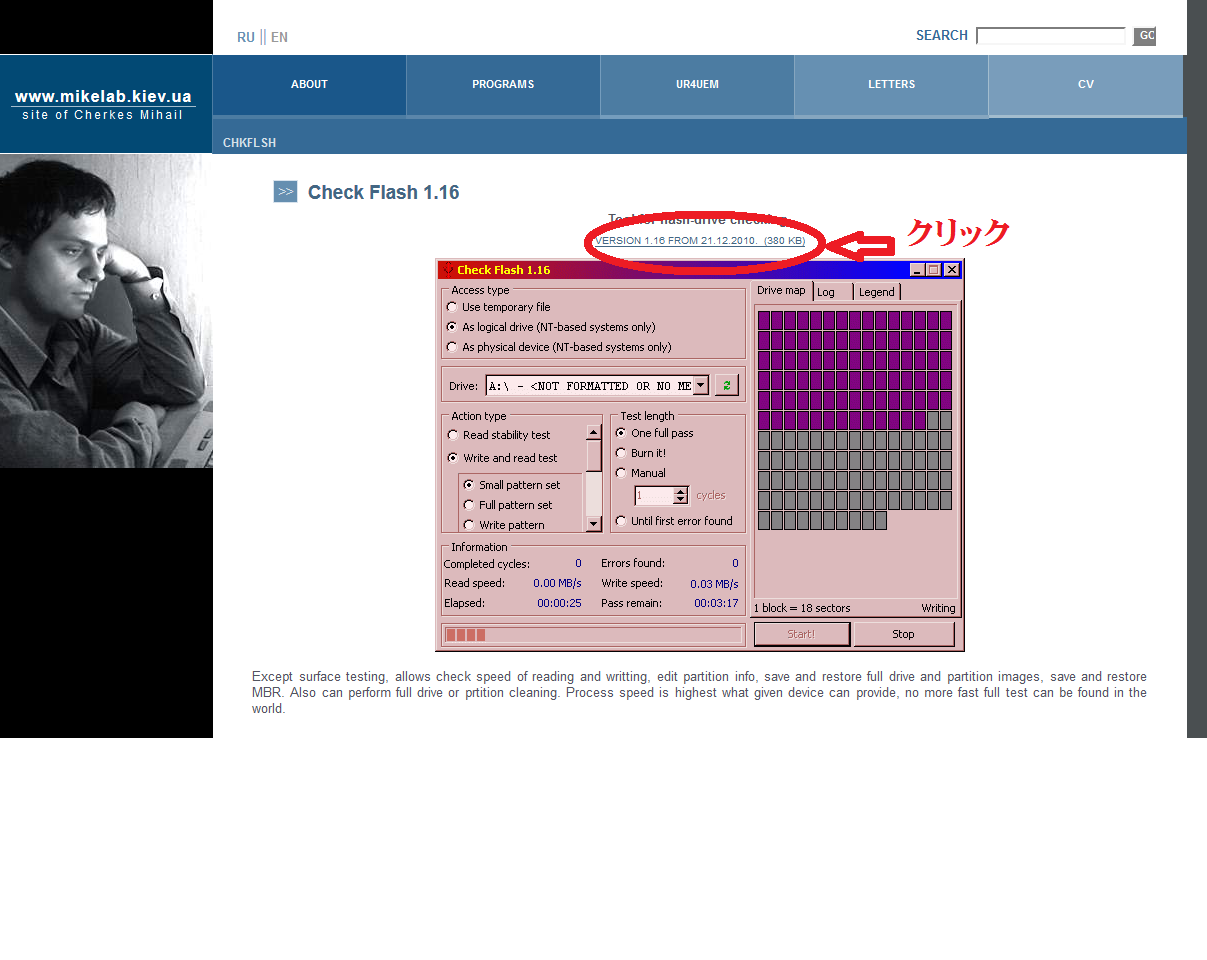
Task: Download version 1.16 from 21.12.2010 link
Action: pyautogui.click(x=700, y=240)
